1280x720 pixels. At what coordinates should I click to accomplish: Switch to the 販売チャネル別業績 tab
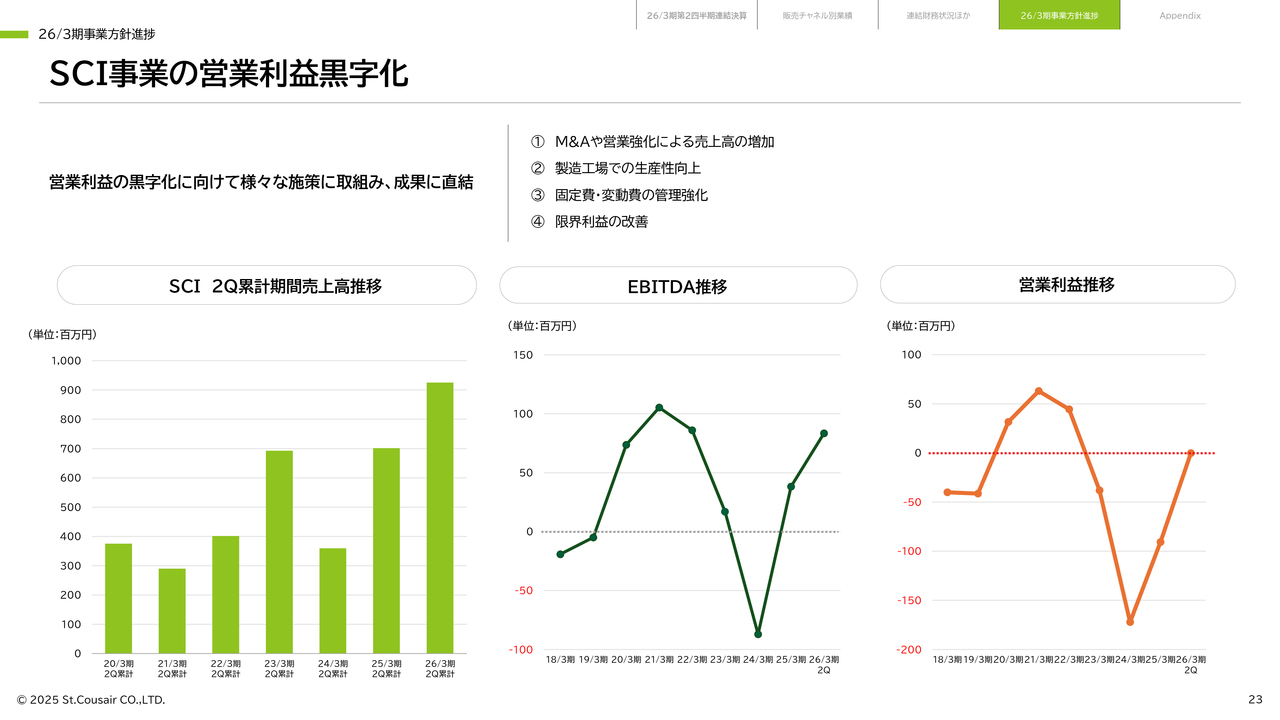(x=817, y=16)
